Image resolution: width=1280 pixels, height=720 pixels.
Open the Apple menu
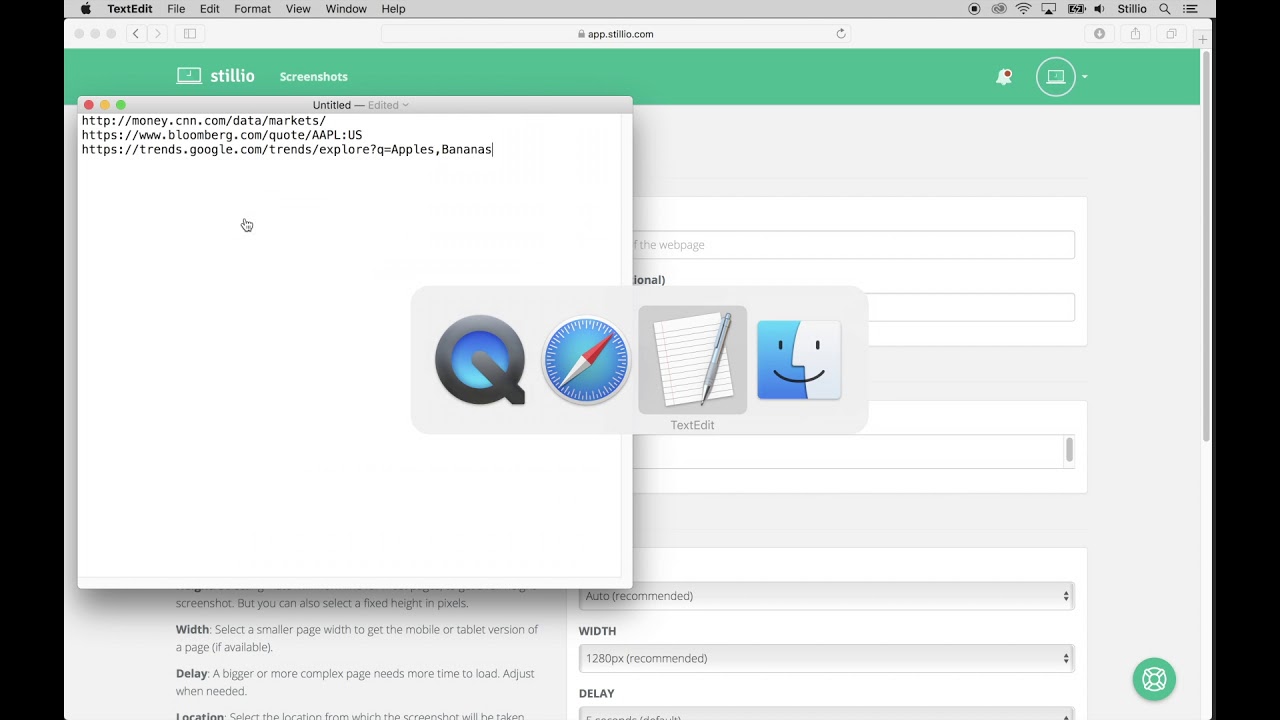click(86, 9)
